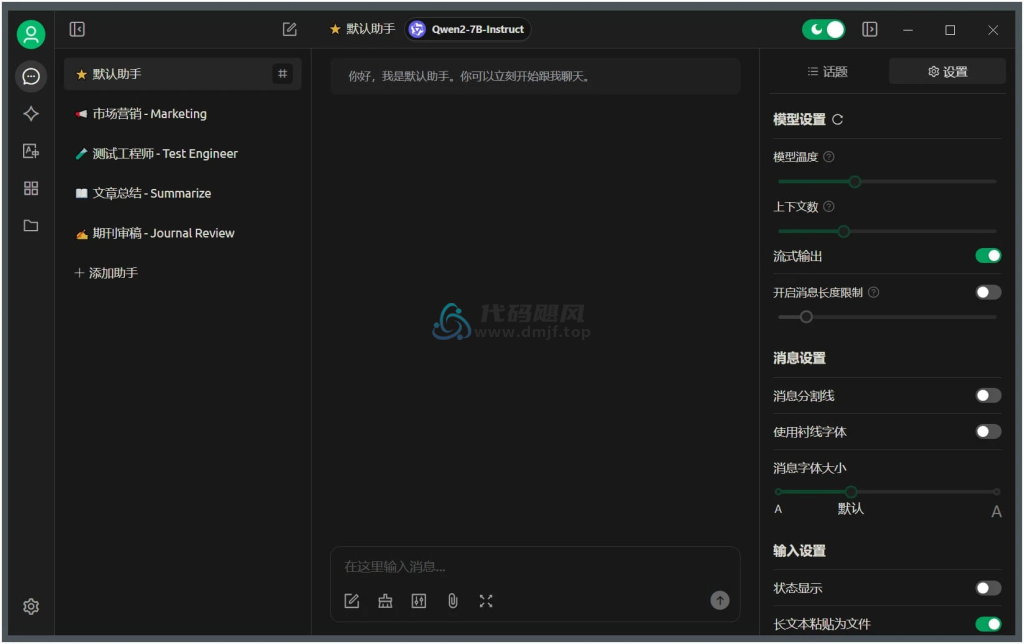This screenshot has height=644, width=1024.
Task: Create a new topic with header pencil icon
Action: coord(289,29)
